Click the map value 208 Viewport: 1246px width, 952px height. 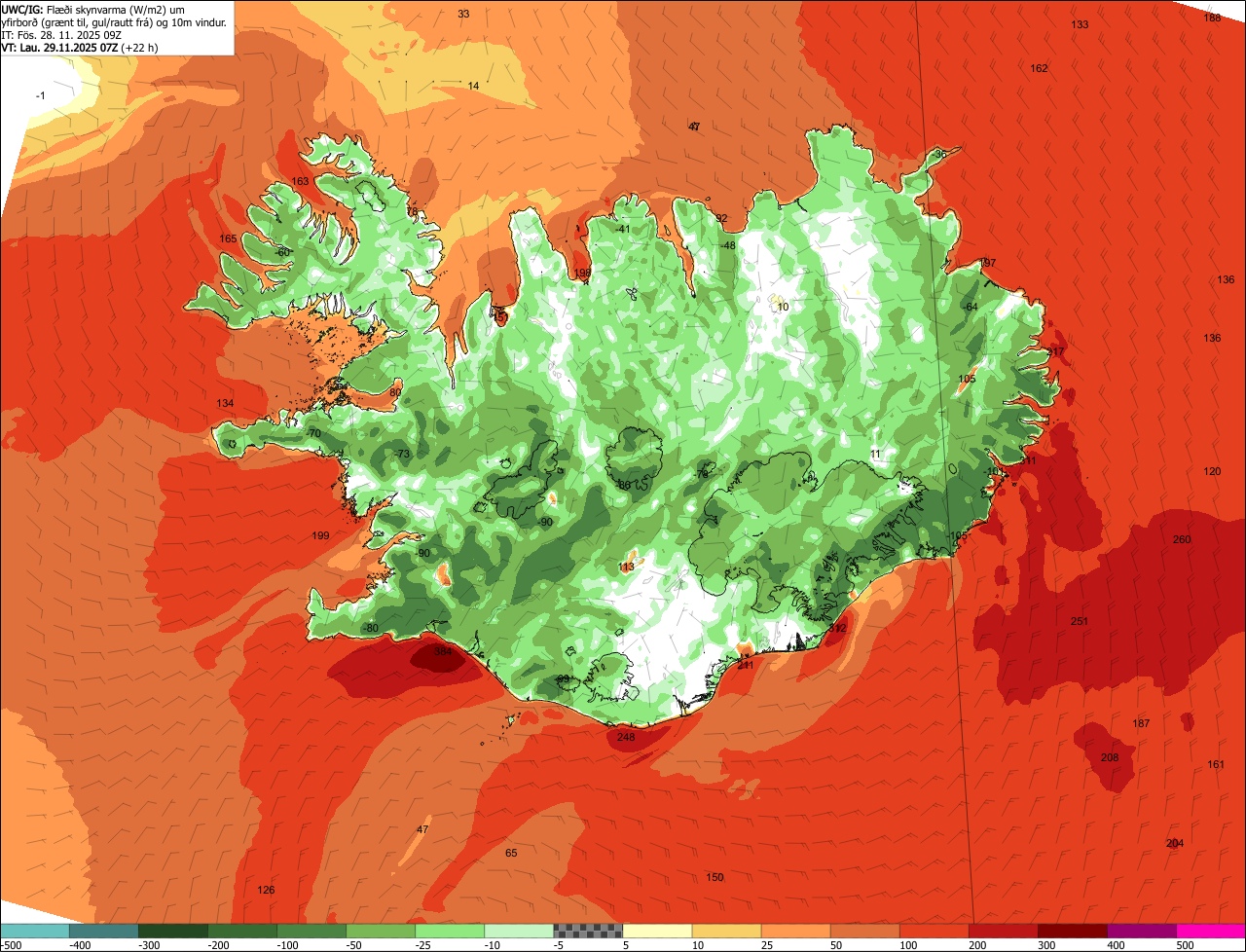pos(1110,757)
